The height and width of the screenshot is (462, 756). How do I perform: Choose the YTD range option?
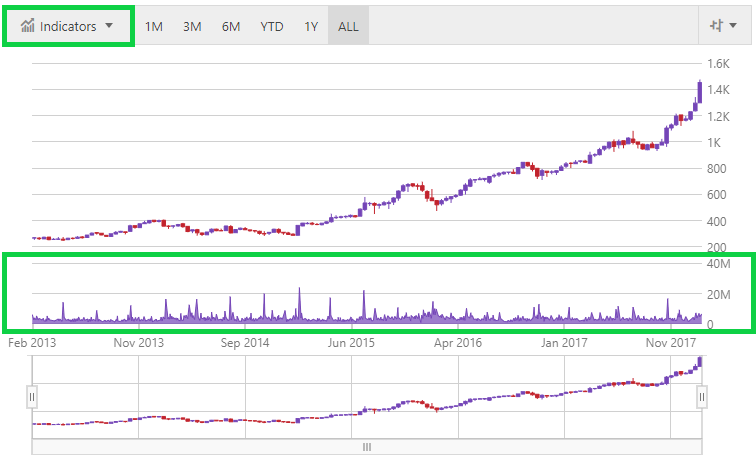click(271, 26)
